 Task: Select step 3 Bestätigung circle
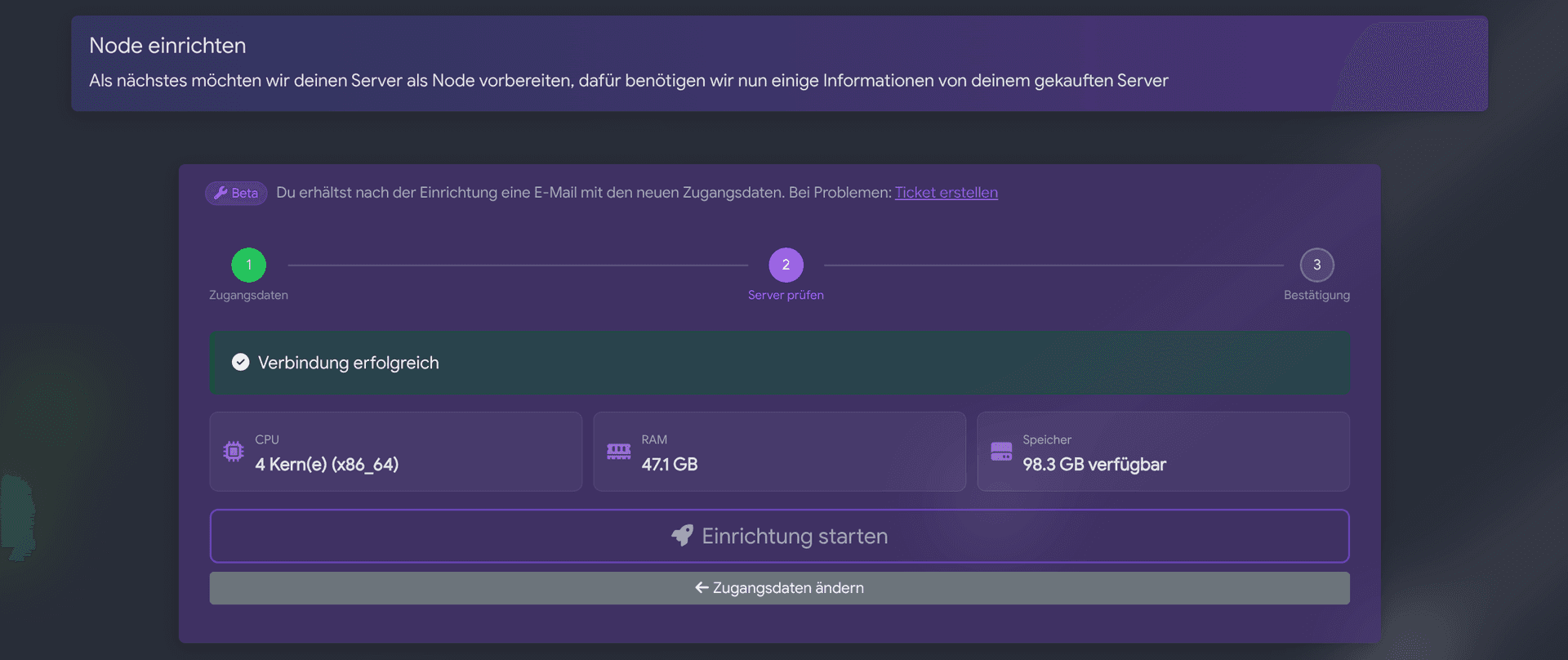point(1316,265)
